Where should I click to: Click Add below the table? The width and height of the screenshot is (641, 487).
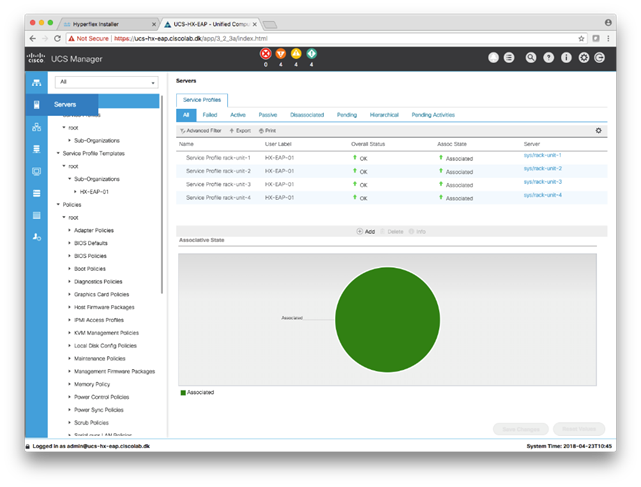[x=365, y=231]
